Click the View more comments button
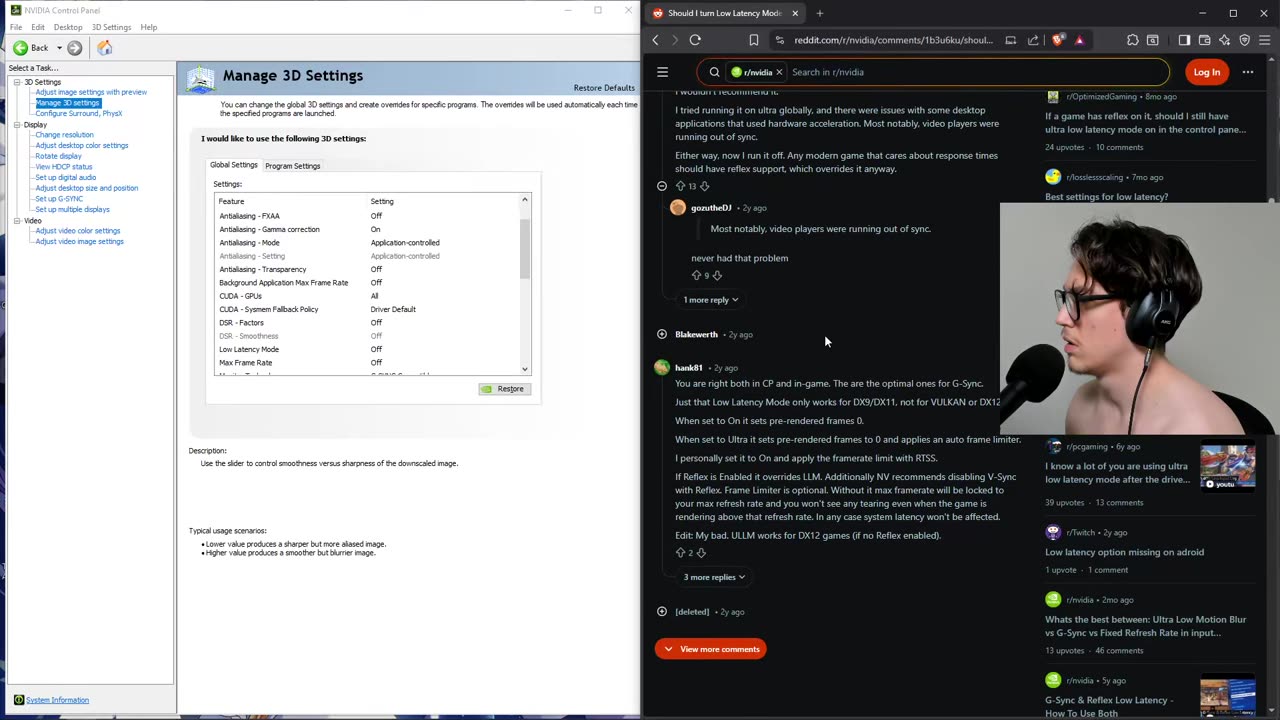Screen dimensions: 1280x720 [711, 649]
